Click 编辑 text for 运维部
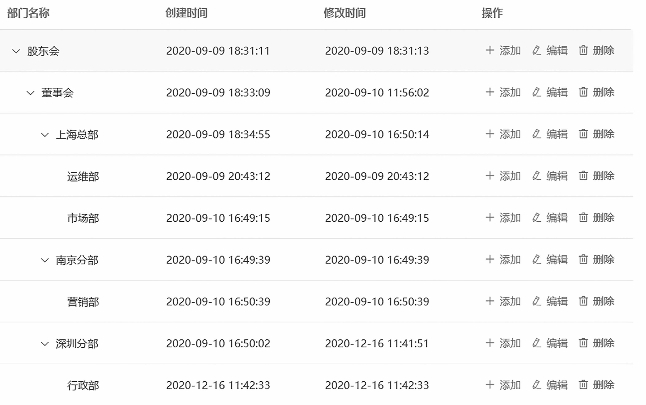This screenshot has width=646, height=405. click(x=557, y=176)
